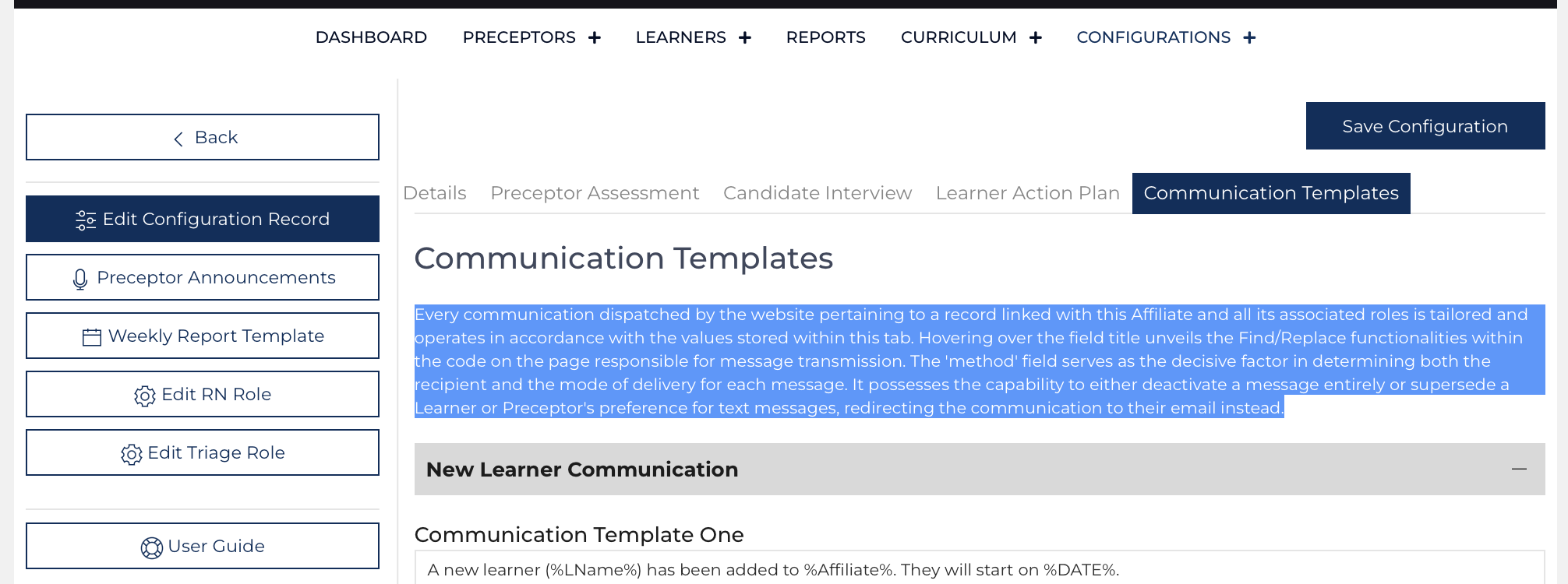
Task: Select the Learner Action Plan tab
Action: (x=1027, y=193)
